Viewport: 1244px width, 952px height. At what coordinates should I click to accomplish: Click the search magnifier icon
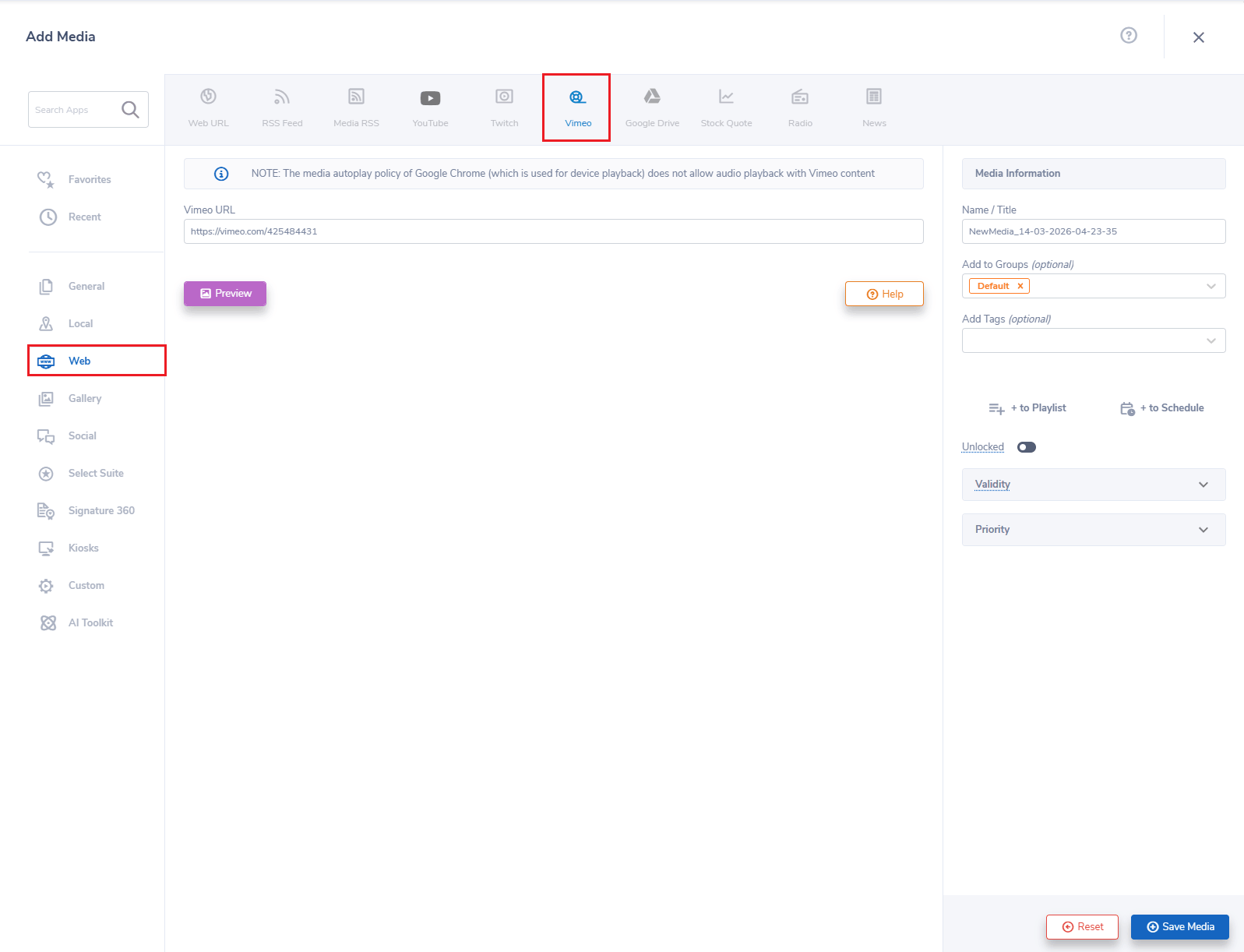(x=130, y=110)
